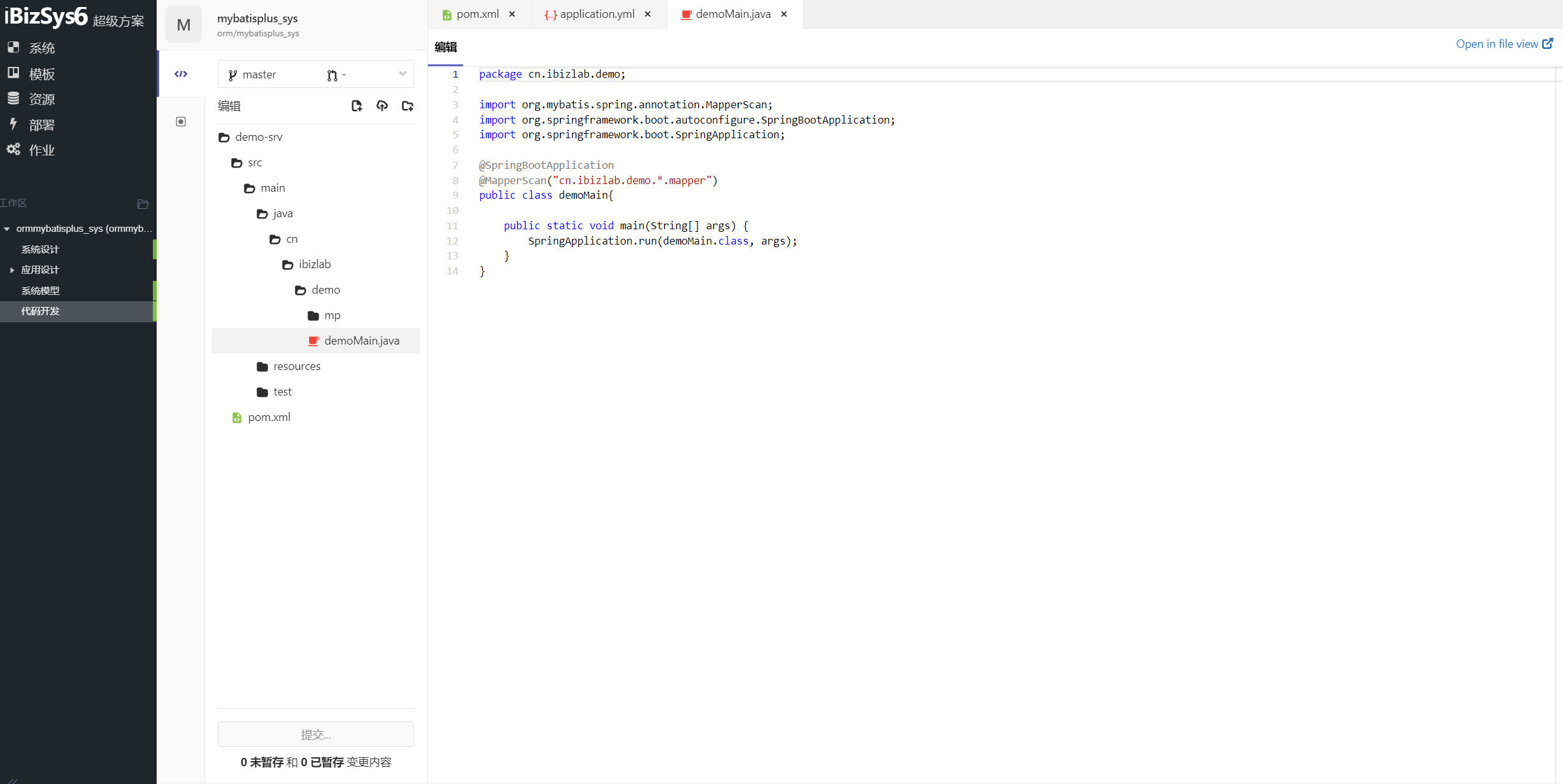Viewport: 1563px width, 784px height.
Task: Click the 提交... commit button
Action: pyautogui.click(x=316, y=734)
